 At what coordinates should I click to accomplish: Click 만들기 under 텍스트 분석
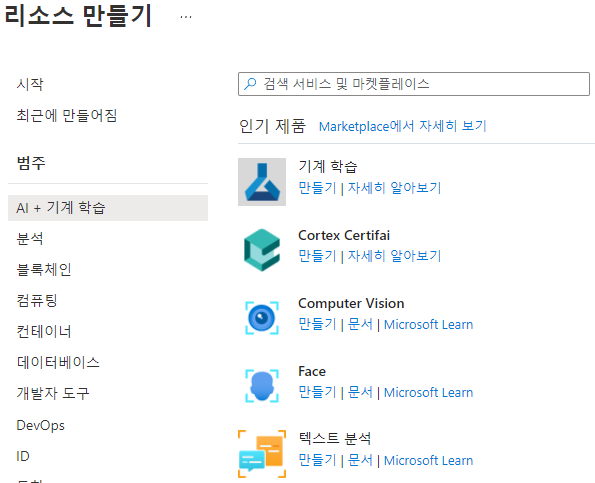tap(317, 460)
